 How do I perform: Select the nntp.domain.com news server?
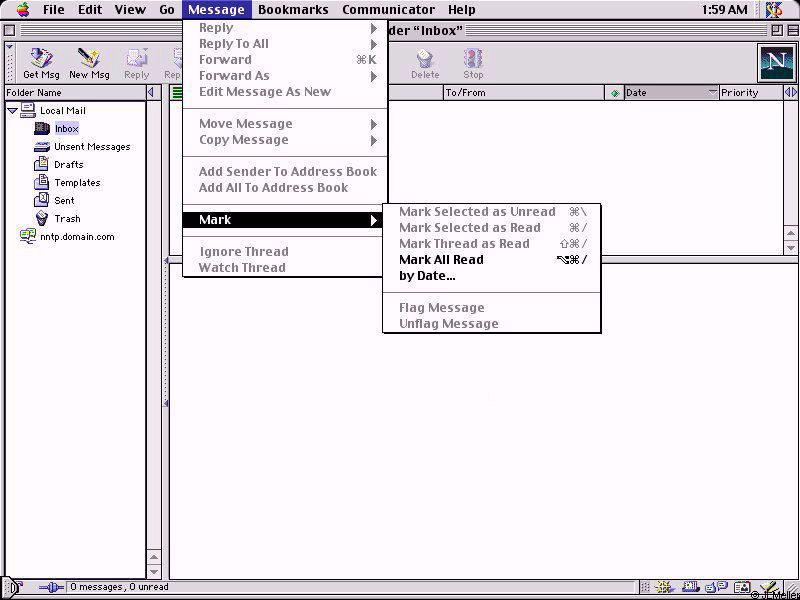tap(77, 237)
